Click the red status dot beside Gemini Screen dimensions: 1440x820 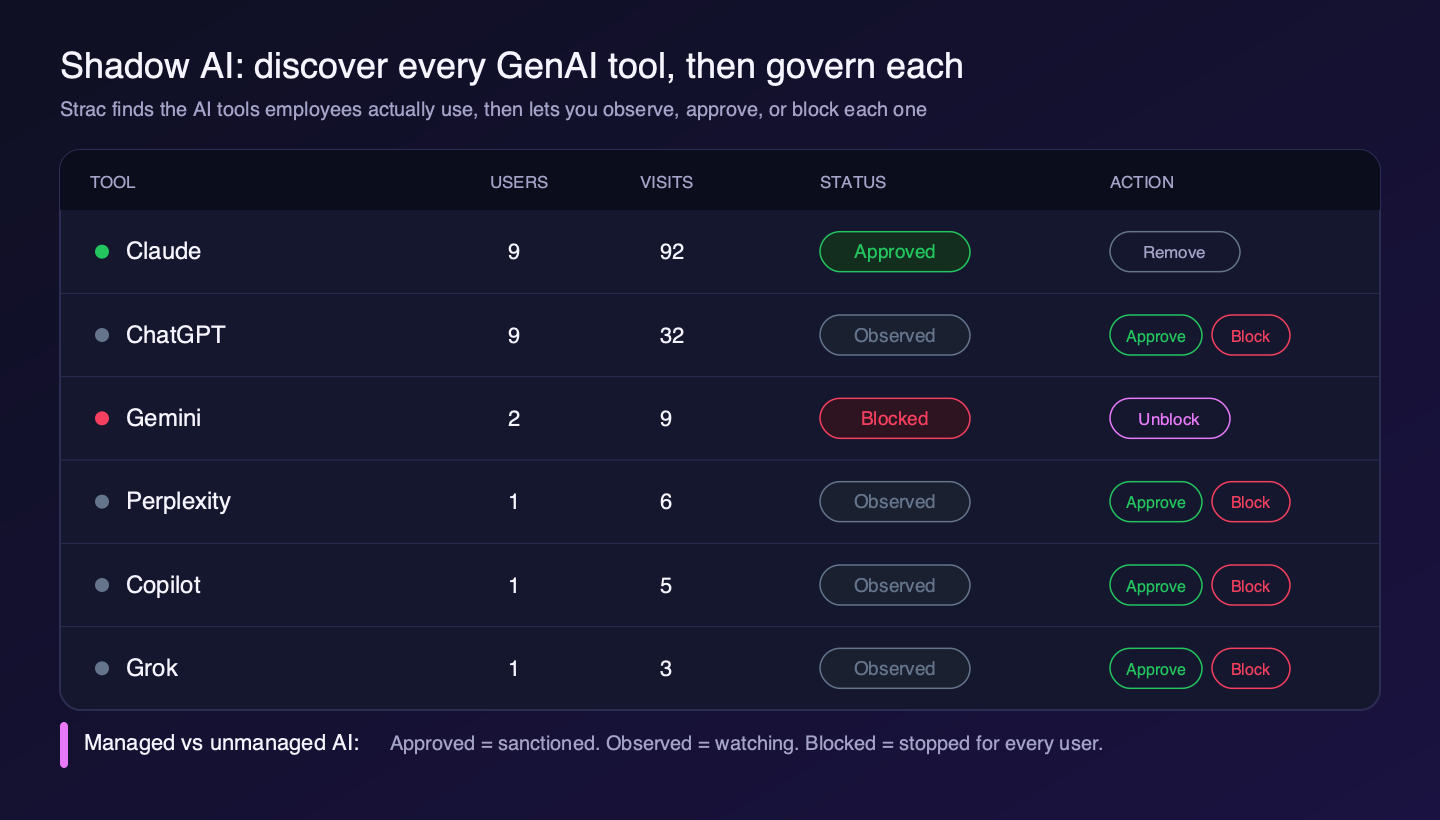click(102, 419)
